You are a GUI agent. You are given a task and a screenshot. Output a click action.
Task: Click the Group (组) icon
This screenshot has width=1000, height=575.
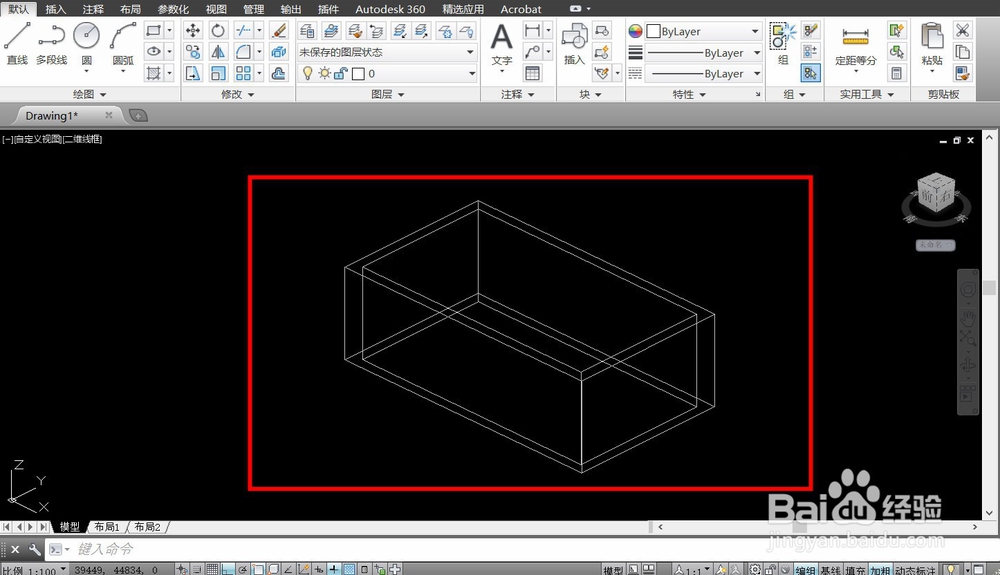[x=783, y=43]
